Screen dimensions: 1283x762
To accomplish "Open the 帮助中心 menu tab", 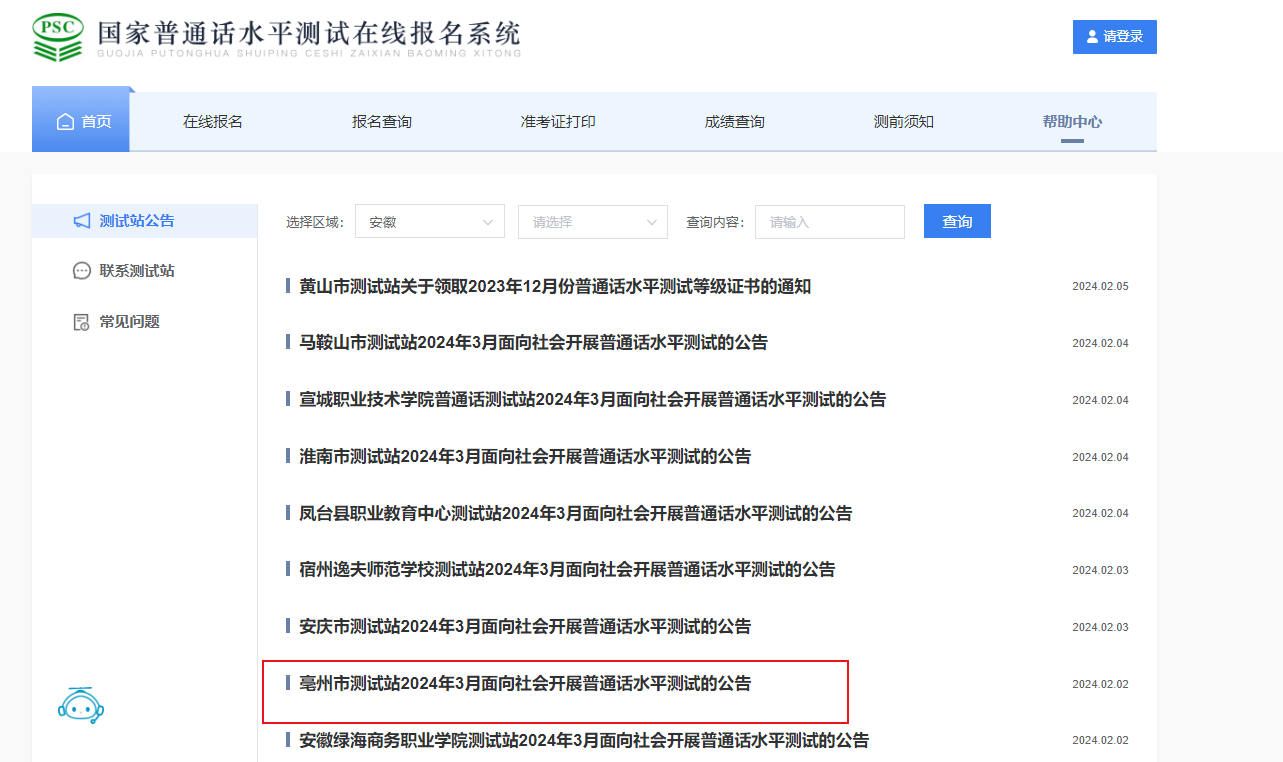I will point(1072,121).
